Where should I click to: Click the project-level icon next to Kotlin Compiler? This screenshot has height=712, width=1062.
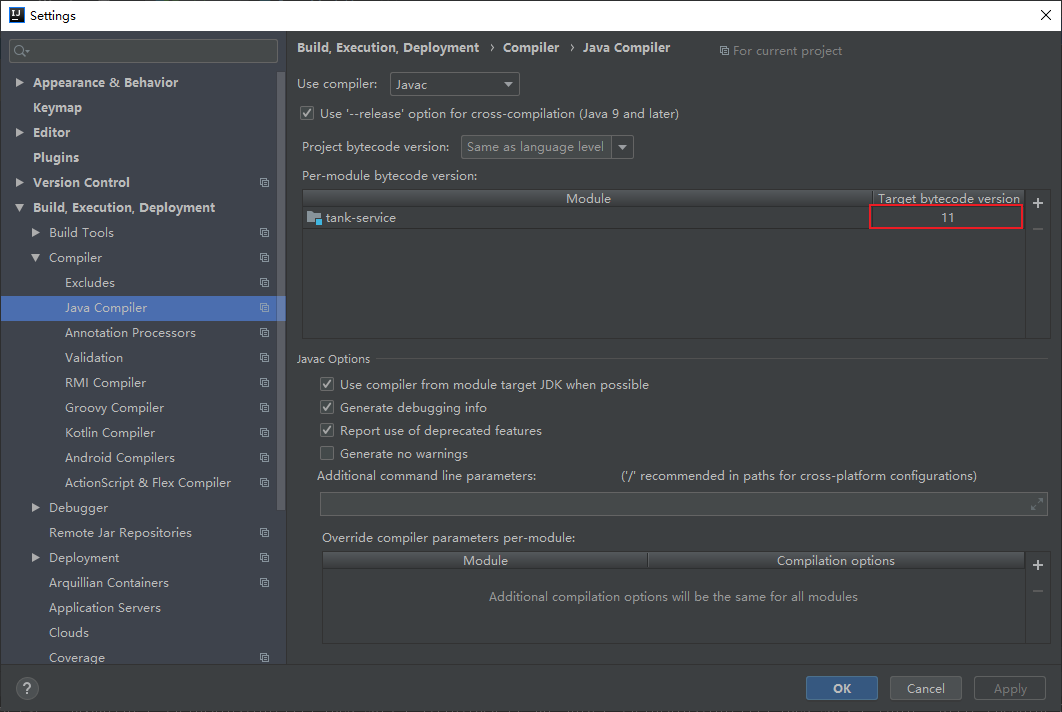[264, 433]
